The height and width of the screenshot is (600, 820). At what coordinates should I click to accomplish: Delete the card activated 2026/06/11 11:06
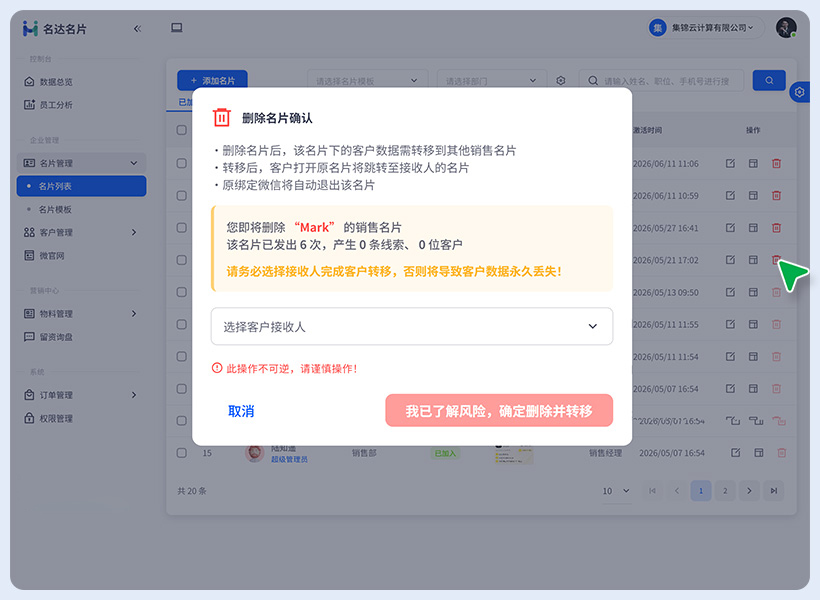[777, 164]
